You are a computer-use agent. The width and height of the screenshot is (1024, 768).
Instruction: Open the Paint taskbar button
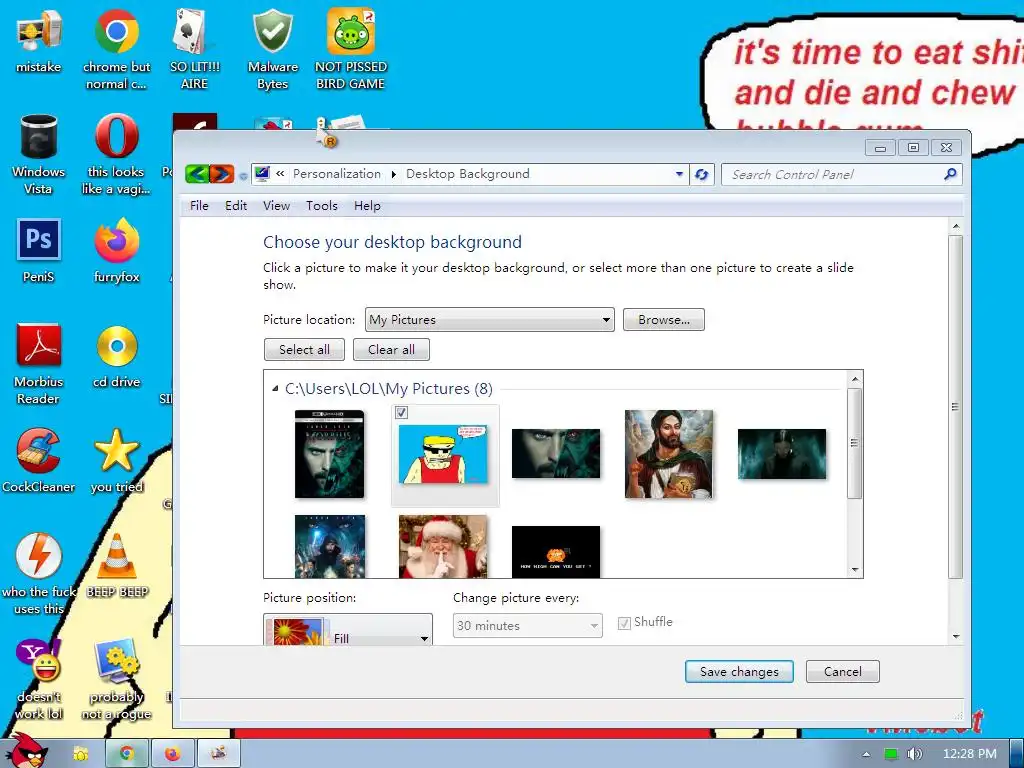tap(219, 754)
